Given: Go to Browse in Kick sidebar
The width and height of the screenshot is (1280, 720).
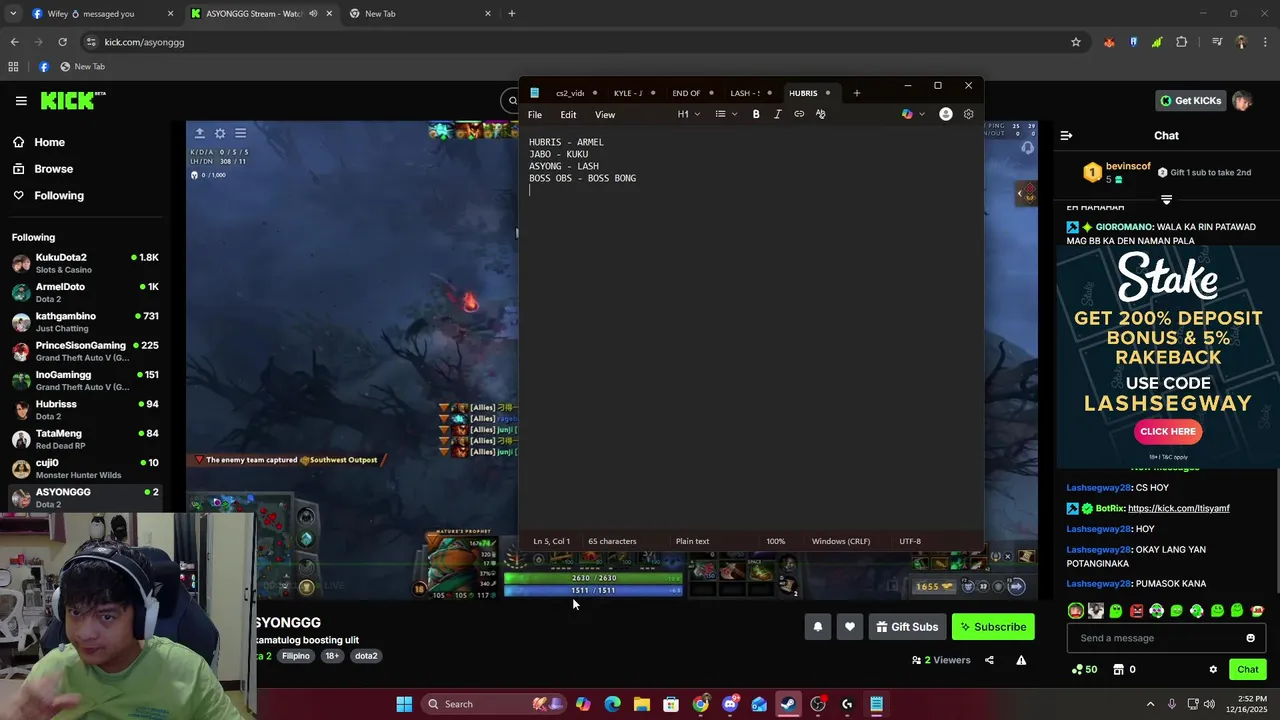Looking at the screenshot, I should point(53,169).
